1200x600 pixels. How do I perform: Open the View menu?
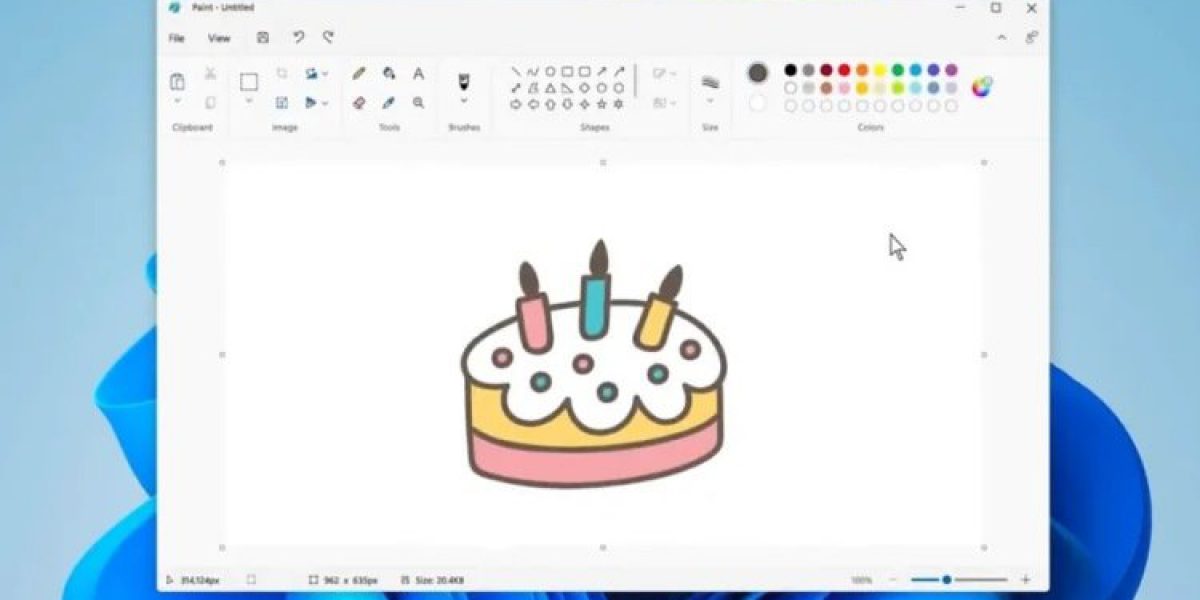pos(219,38)
